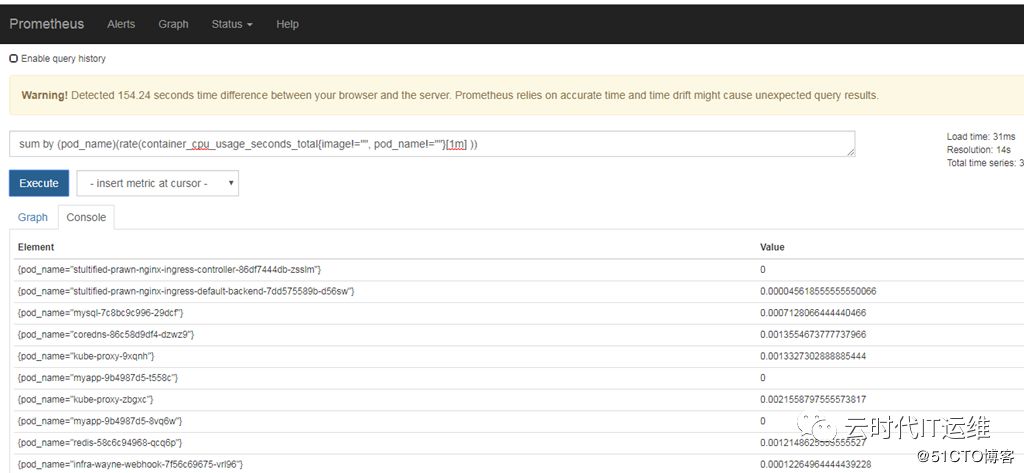Run the query with Execute
Image resolution: width=1024 pixels, height=473 pixels.
[39, 184]
